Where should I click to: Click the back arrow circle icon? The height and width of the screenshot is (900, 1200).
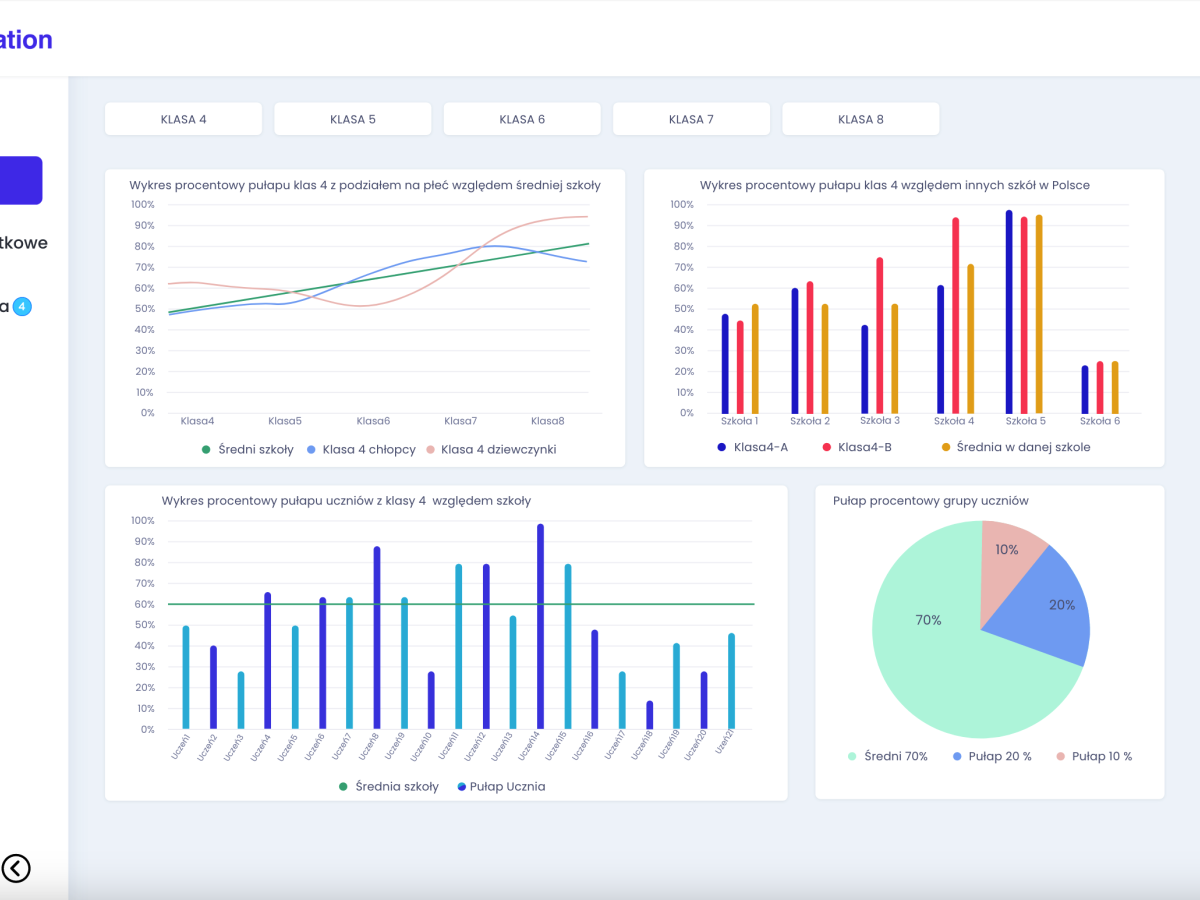pyautogui.click(x=16, y=868)
